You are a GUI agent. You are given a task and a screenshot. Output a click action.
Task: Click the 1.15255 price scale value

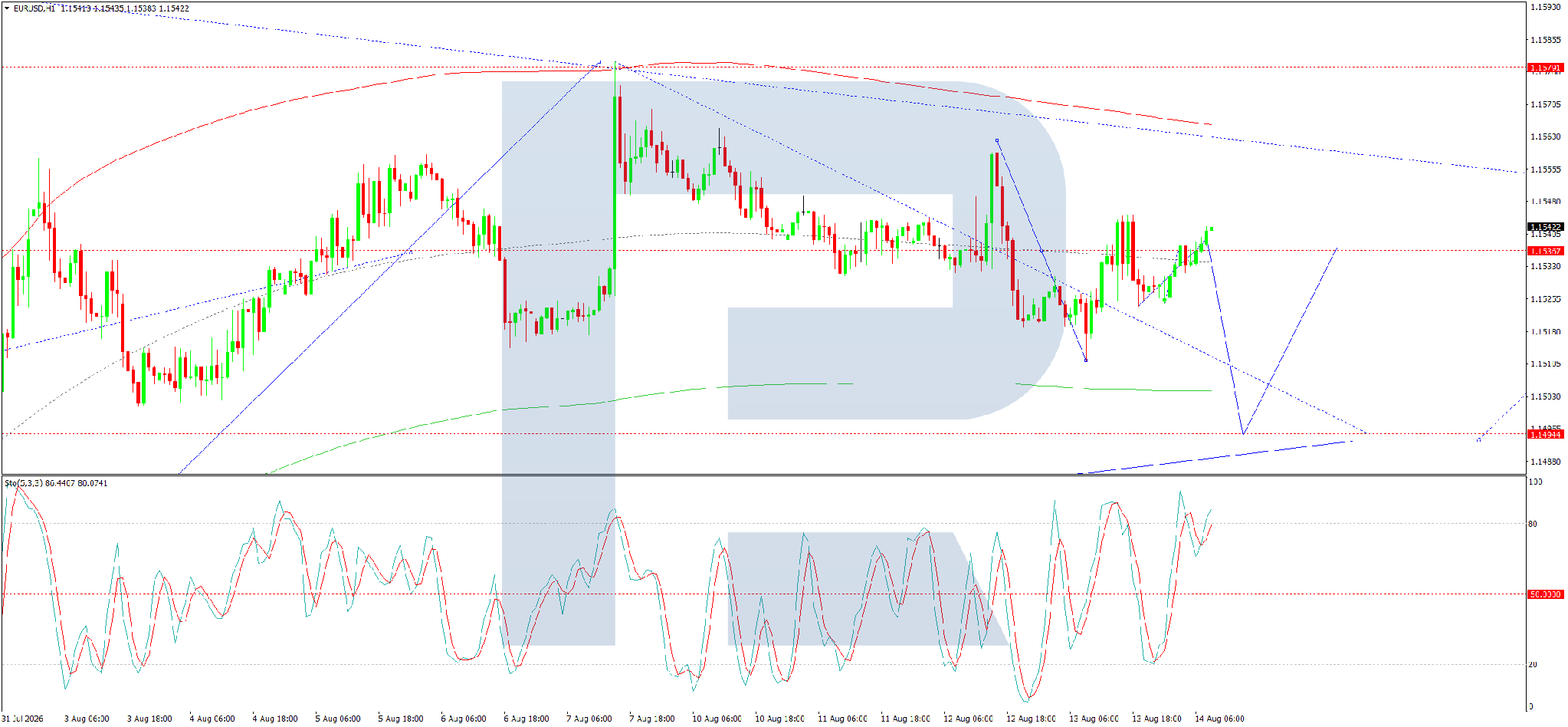point(1545,299)
